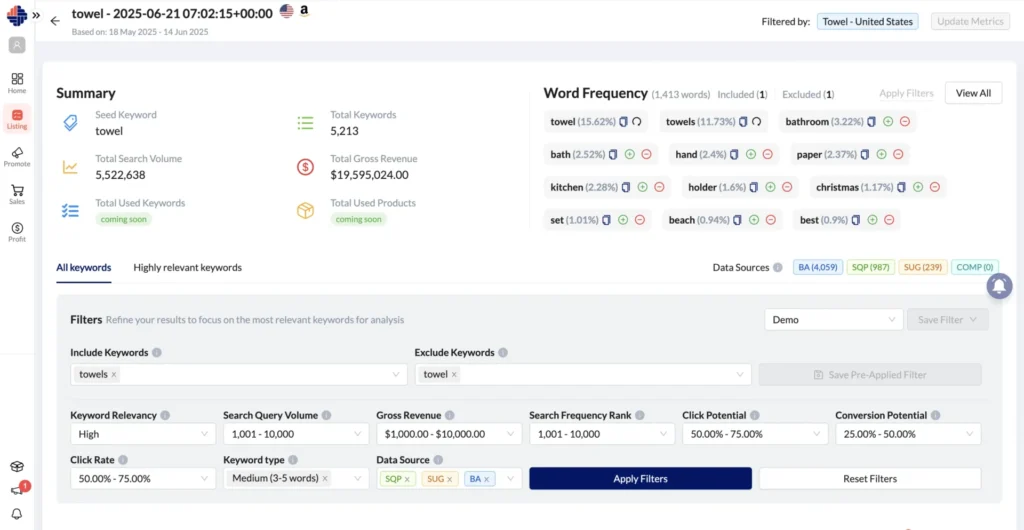Open the Keyword Relevancy dropdown
1024x530 pixels.
[x=143, y=434]
